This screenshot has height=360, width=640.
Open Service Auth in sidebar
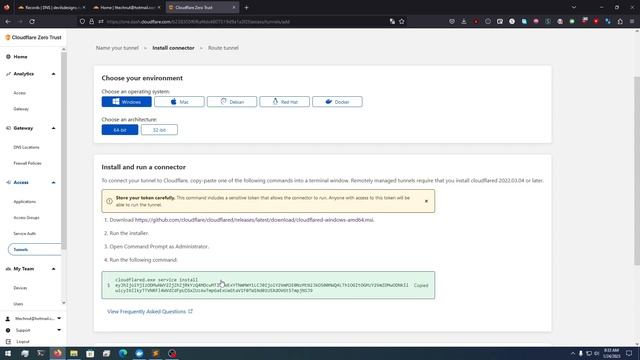click(x=24, y=233)
